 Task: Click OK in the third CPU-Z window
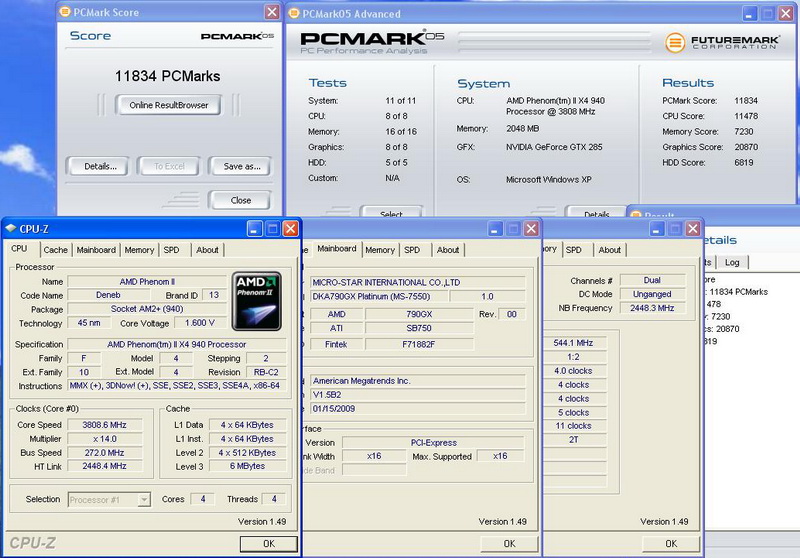[x=671, y=544]
